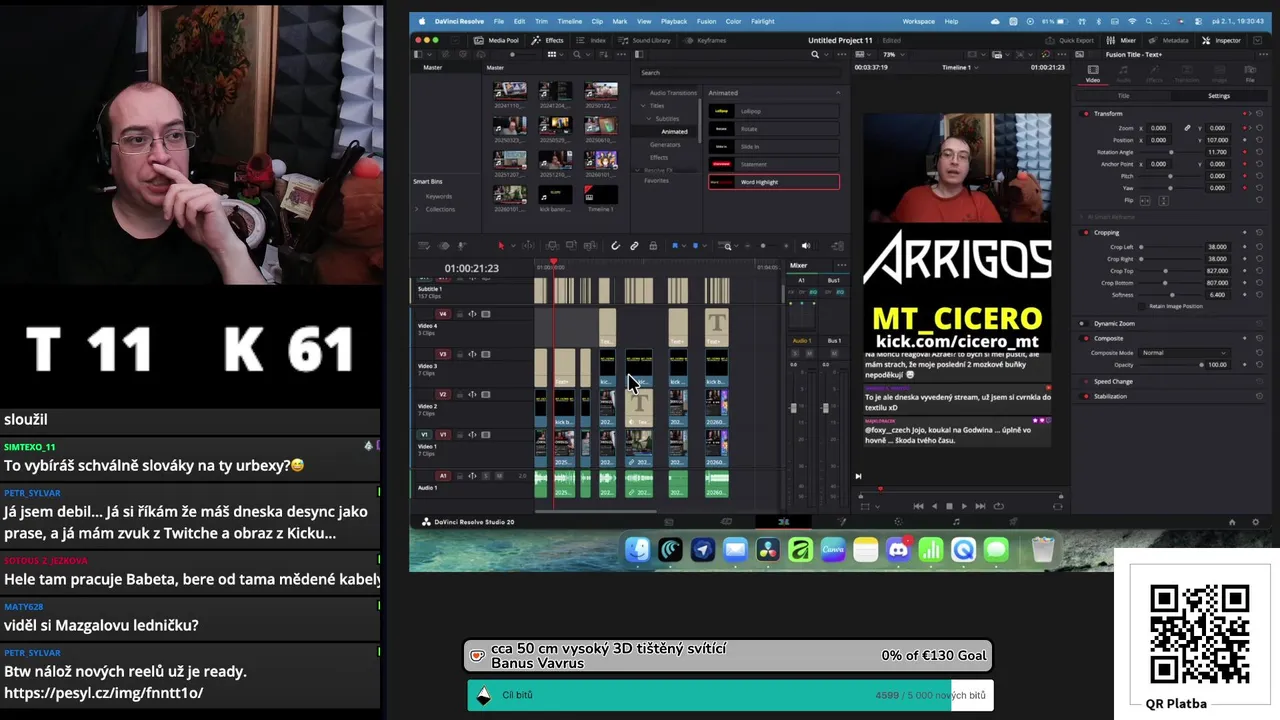This screenshot has height=720, width=1280.
Task: Open the Metadata panel
Action: point(1168,40)
